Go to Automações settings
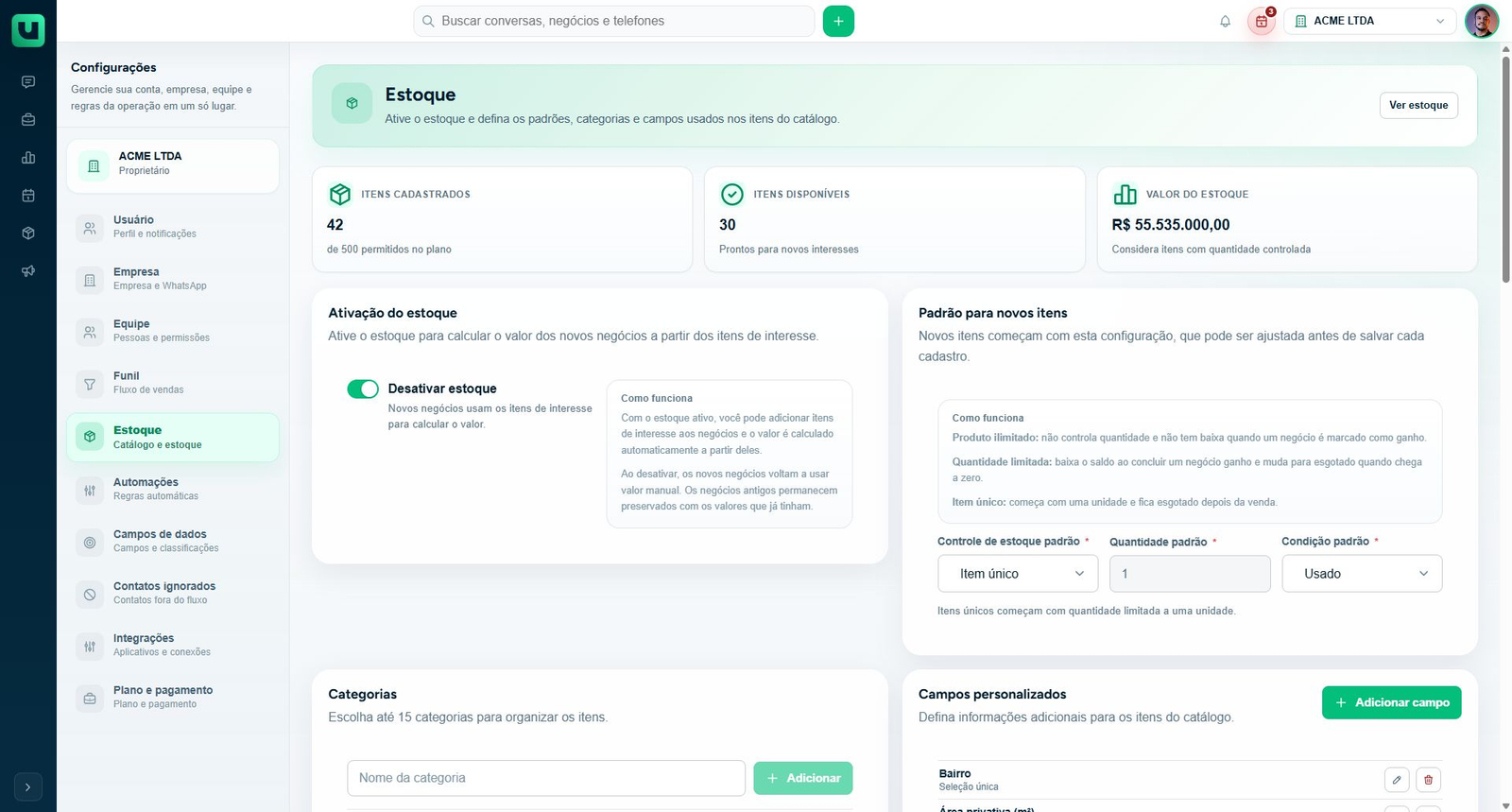 173,489
